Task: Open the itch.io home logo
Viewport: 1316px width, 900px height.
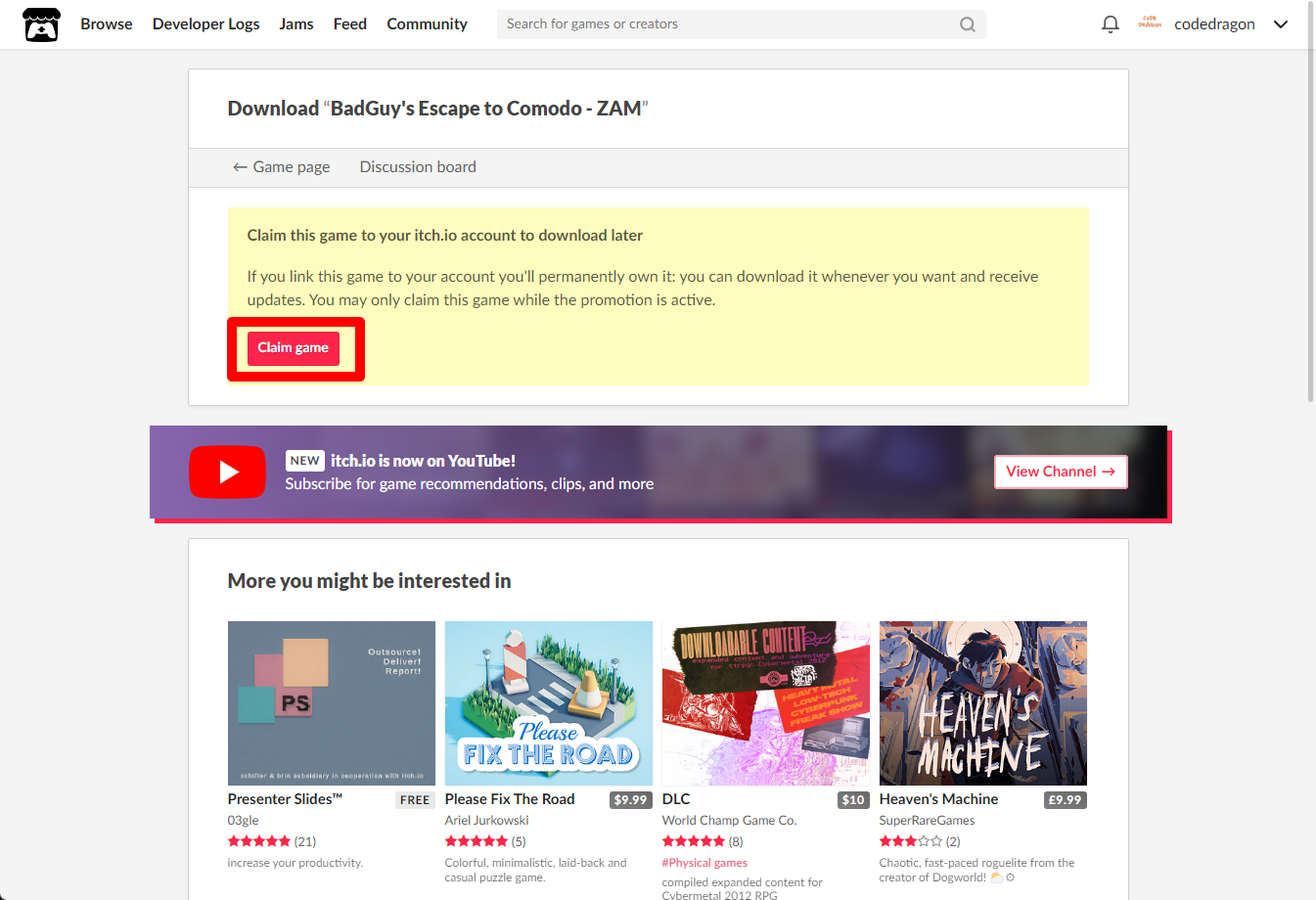Action: point(41,24)
